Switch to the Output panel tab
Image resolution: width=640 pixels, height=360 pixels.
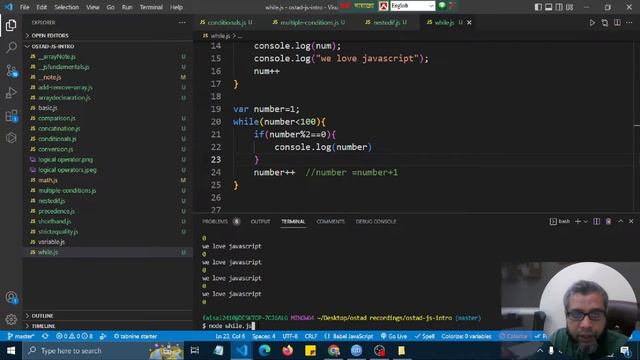(x=260, y=221)
